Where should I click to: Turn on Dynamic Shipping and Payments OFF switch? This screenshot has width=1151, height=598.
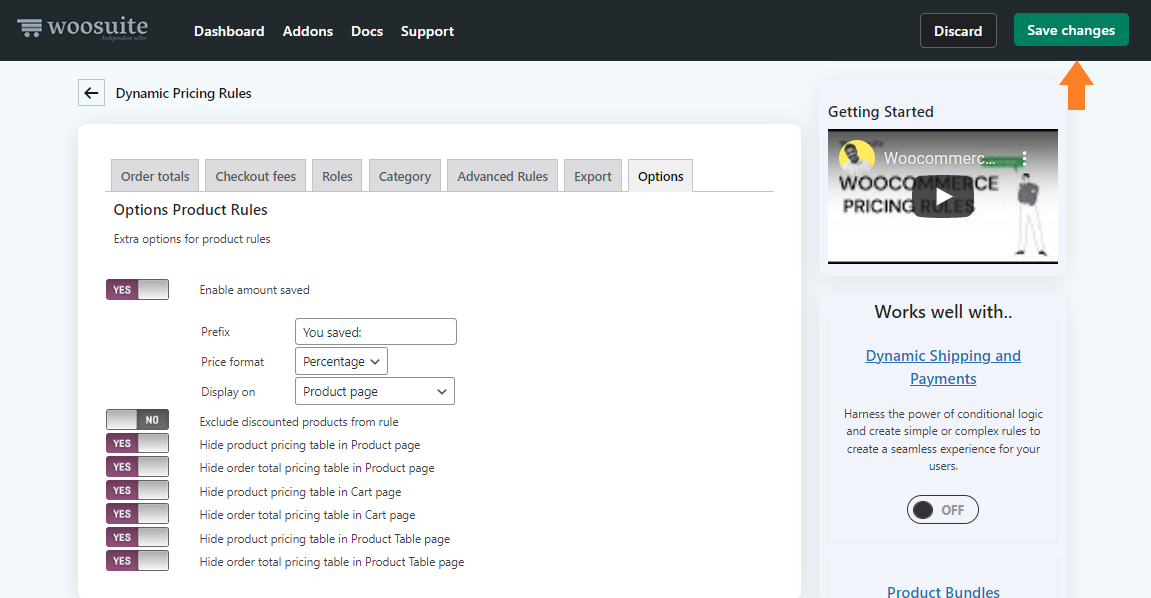click(943, 510)
